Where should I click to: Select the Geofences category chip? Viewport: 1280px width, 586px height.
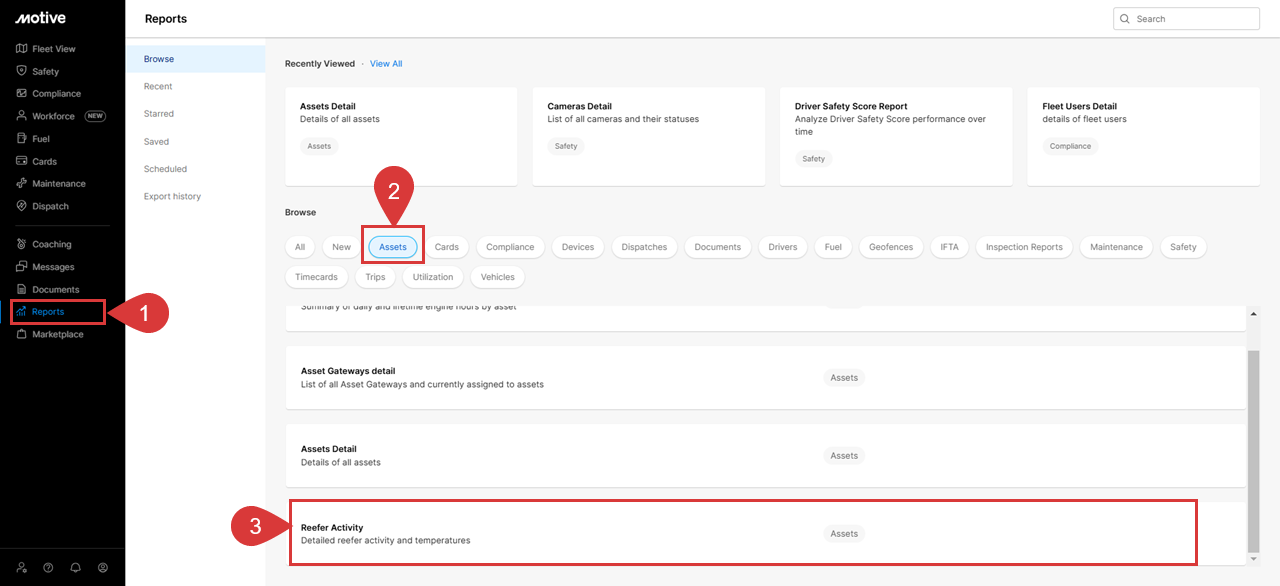point(893,247)
